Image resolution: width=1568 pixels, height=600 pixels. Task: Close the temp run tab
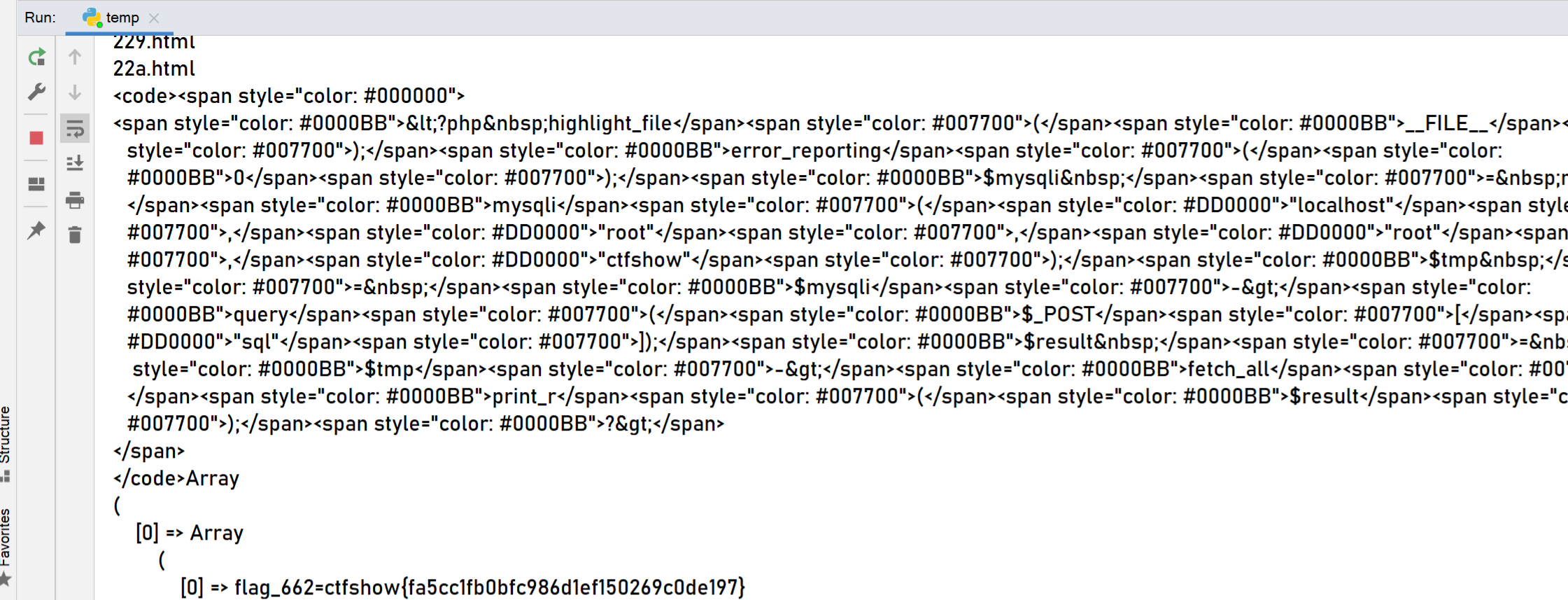(154, 18)
